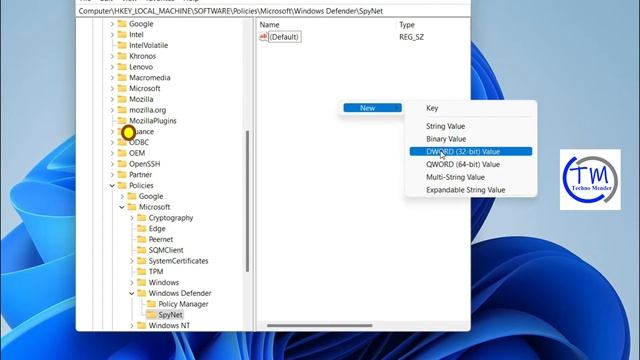Screen dimensions: 640x360
Task: Click the SystemCertificates folder icon
Action: point(142,261)
